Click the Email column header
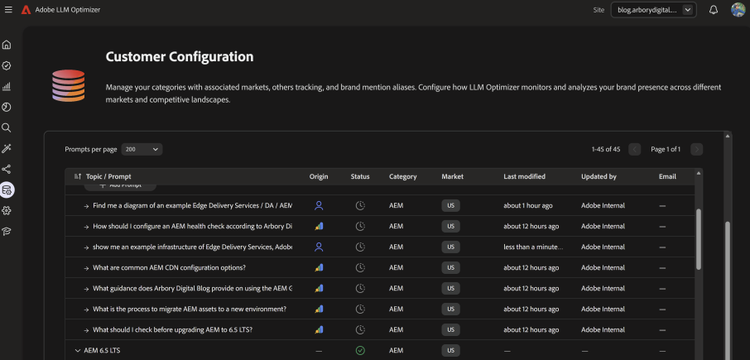The height and width of the screenshot is (360, 750). tap(667, 176)
